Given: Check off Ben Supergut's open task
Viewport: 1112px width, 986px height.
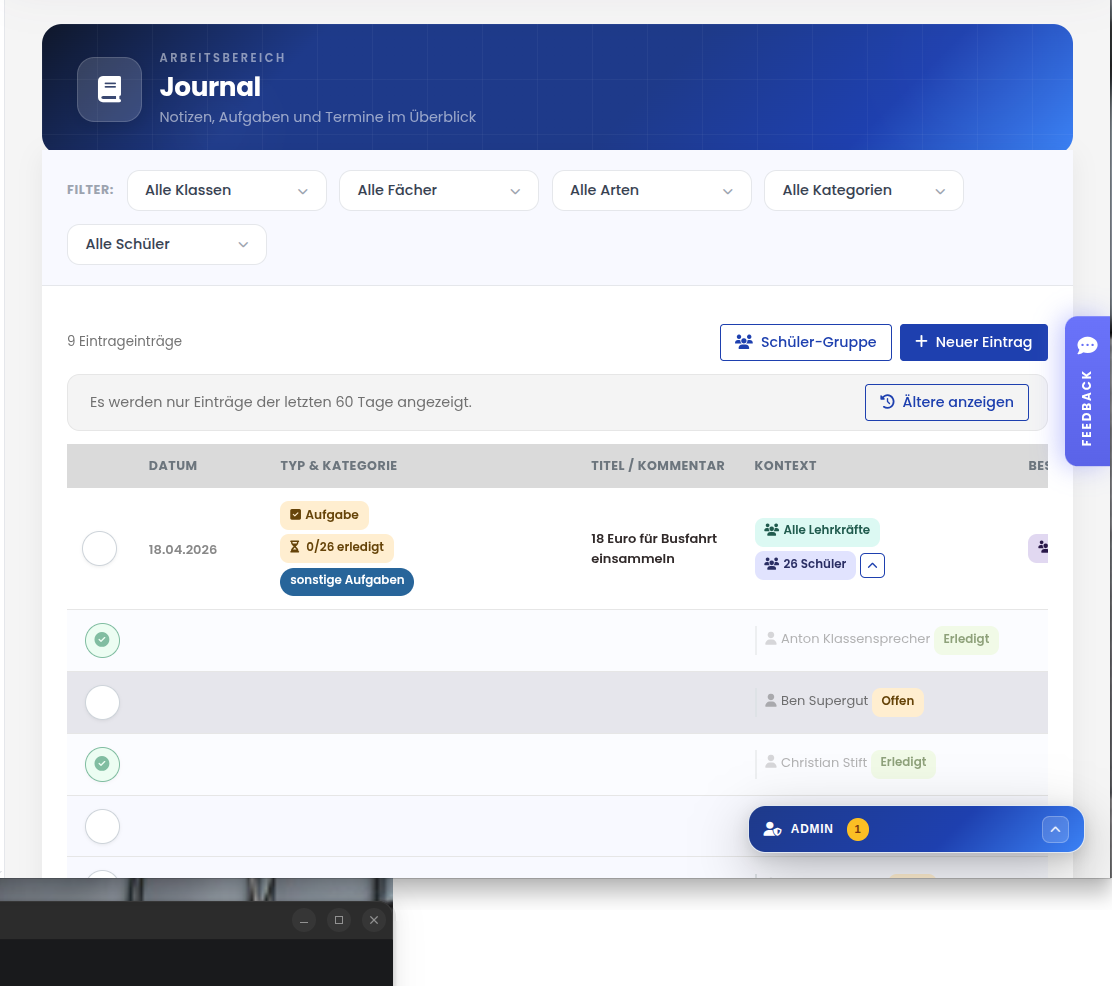Looking at the screenshot, I should (x=102, y=702).
